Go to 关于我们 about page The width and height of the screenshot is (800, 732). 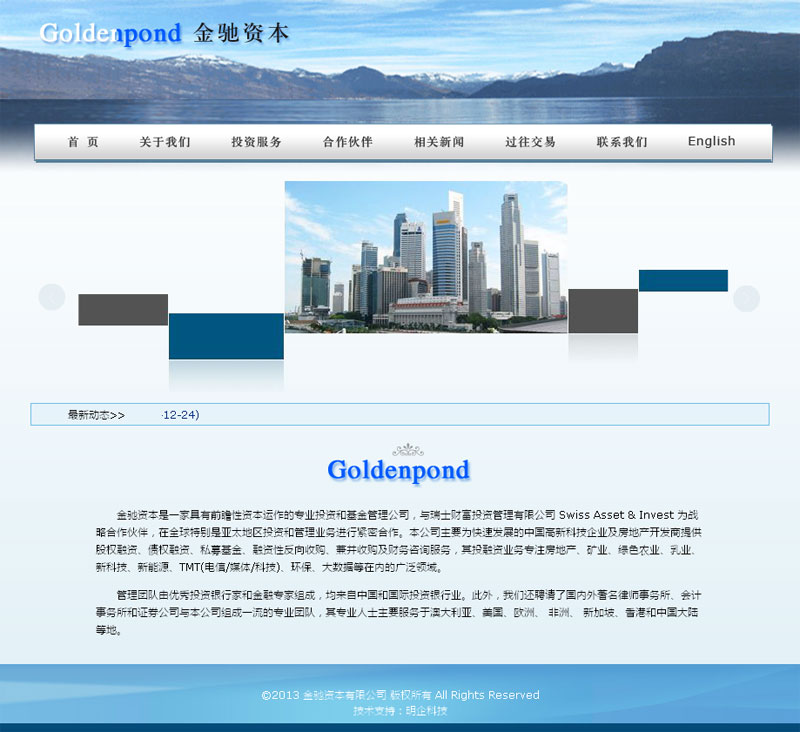165,142
